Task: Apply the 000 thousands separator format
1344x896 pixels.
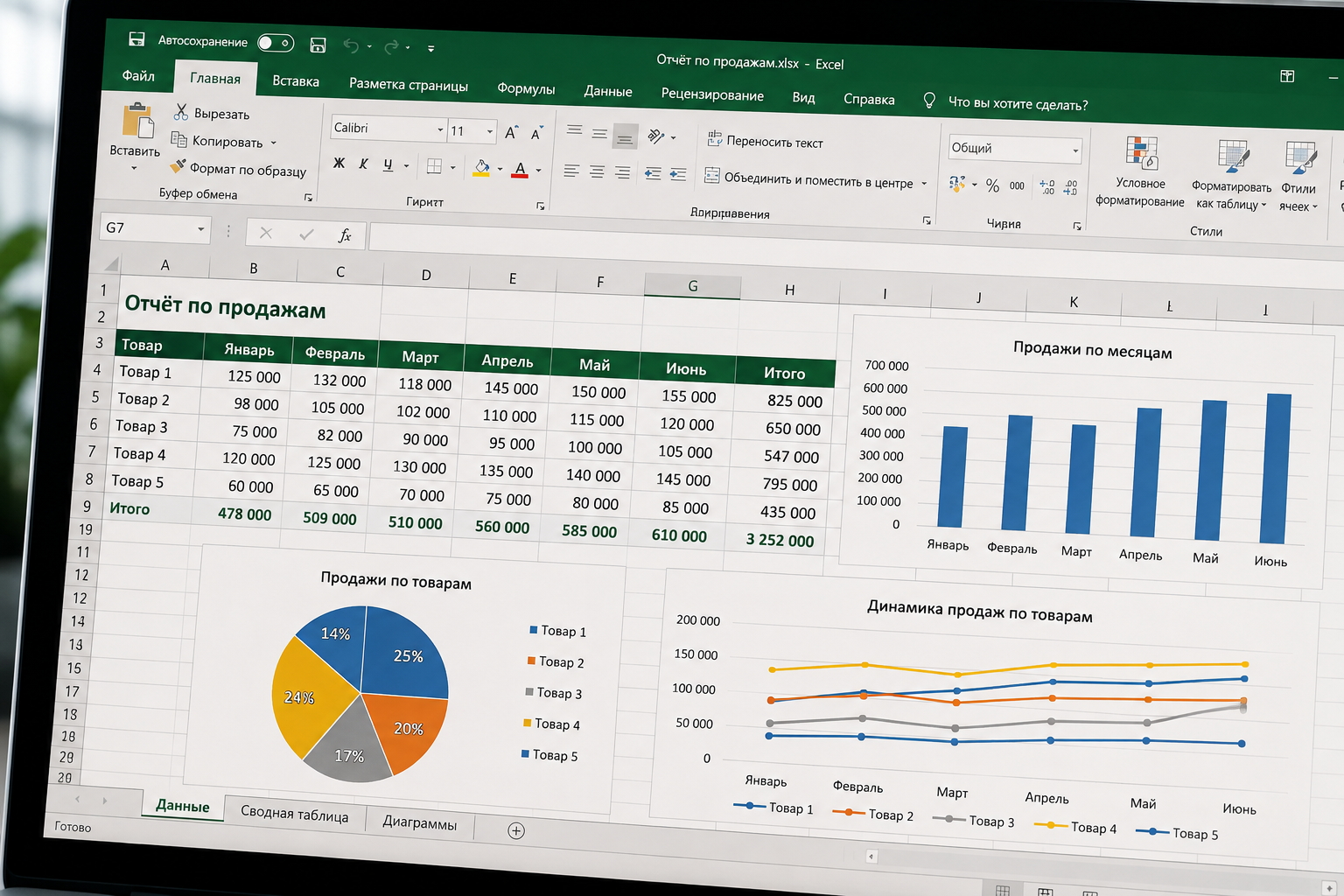Action: pyautogui.click(x=1017, y=185)
